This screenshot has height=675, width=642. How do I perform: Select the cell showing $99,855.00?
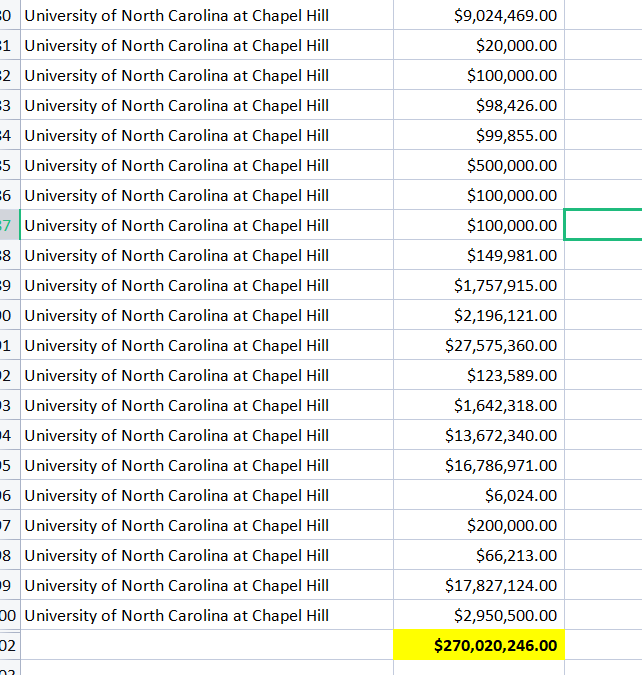click(478, 135)
